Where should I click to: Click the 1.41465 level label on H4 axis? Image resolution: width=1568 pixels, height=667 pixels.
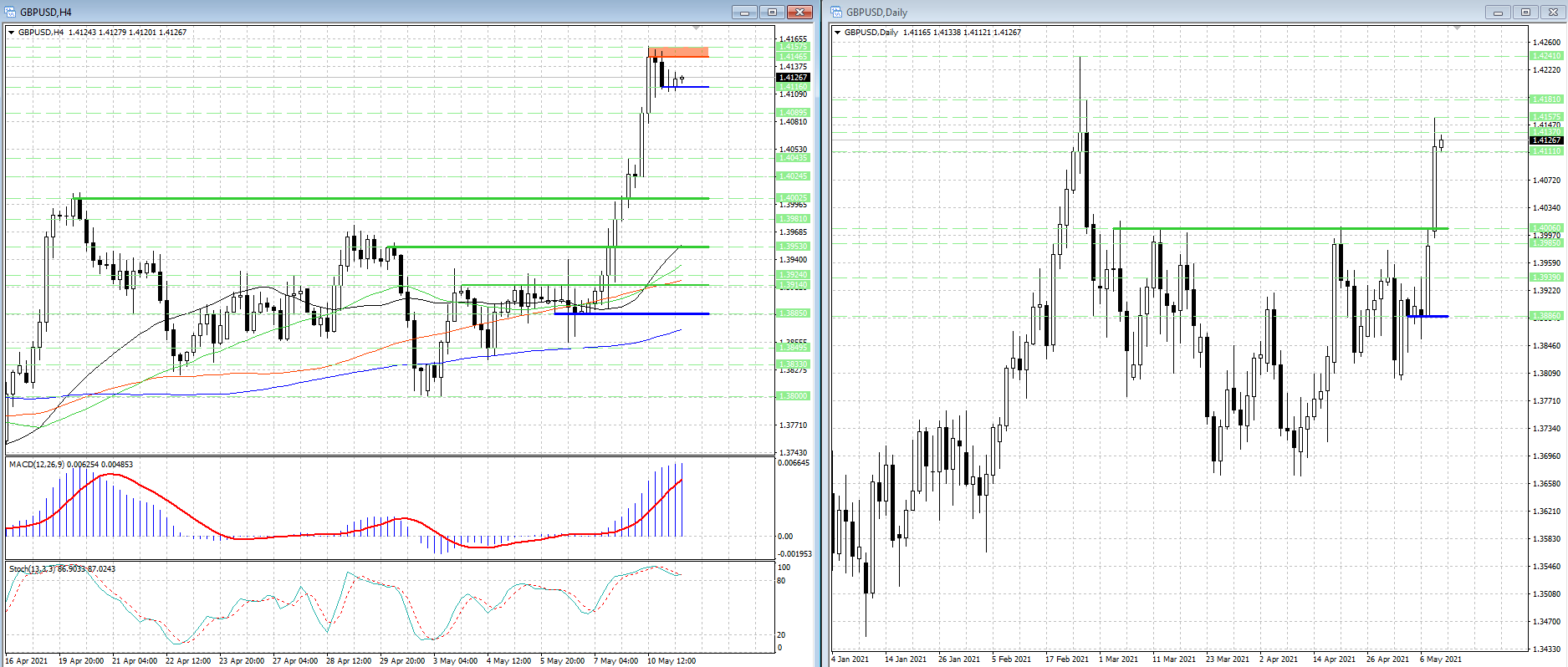point(794,57)
